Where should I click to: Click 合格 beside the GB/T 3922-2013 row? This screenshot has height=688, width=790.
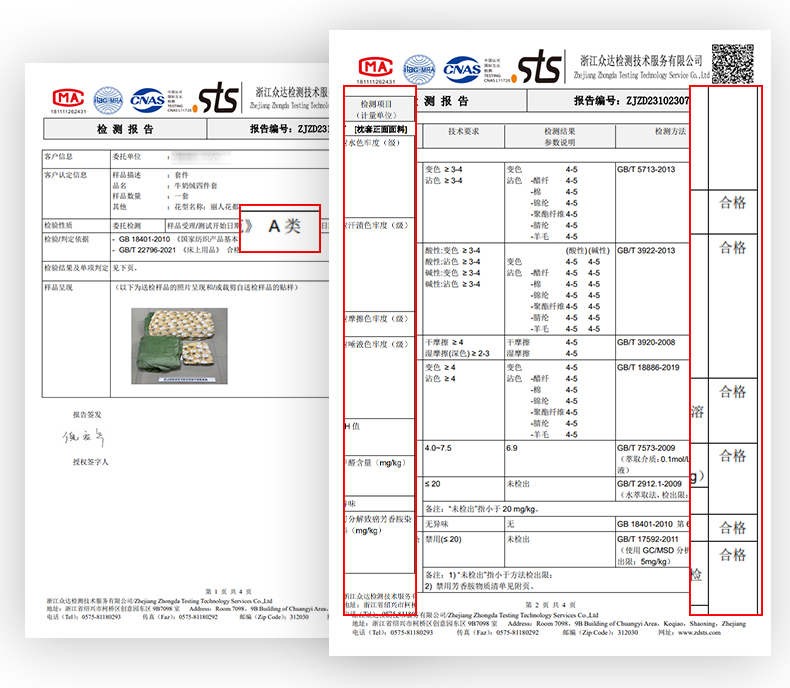point(733,247)
